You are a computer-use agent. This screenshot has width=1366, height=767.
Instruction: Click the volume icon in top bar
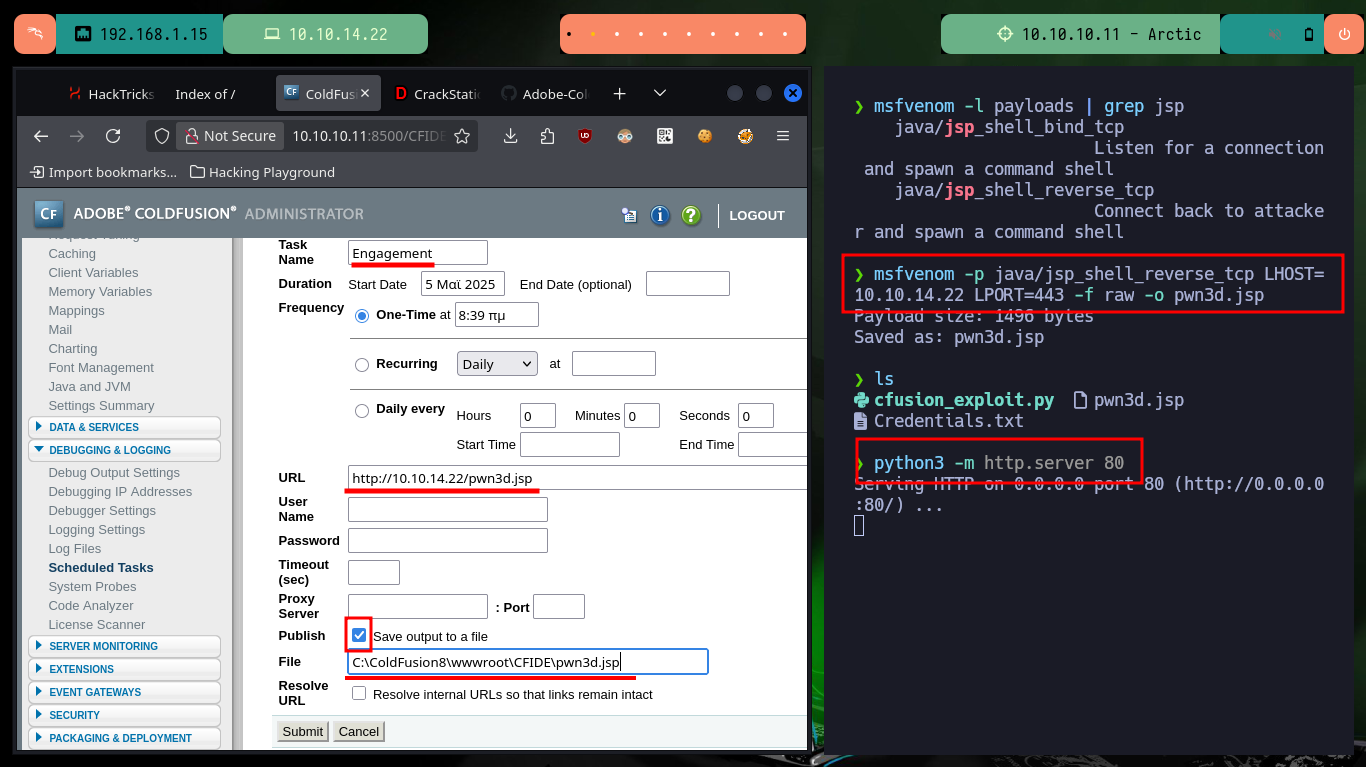(x=1276, y=34)
